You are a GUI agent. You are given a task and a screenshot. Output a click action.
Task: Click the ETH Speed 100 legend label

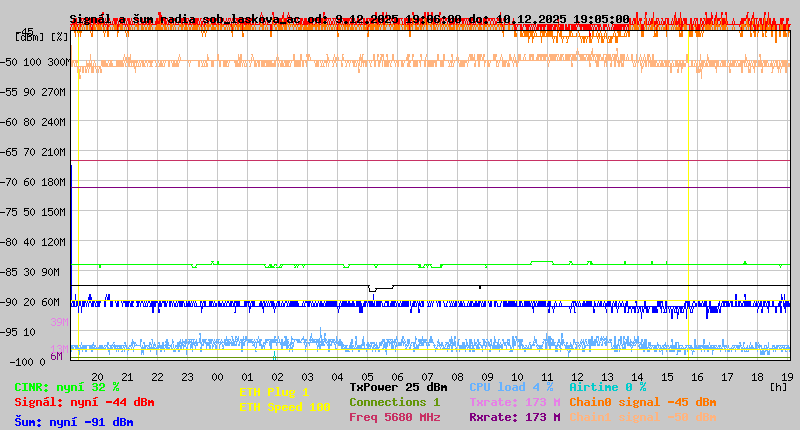click(x=284, y=407)
